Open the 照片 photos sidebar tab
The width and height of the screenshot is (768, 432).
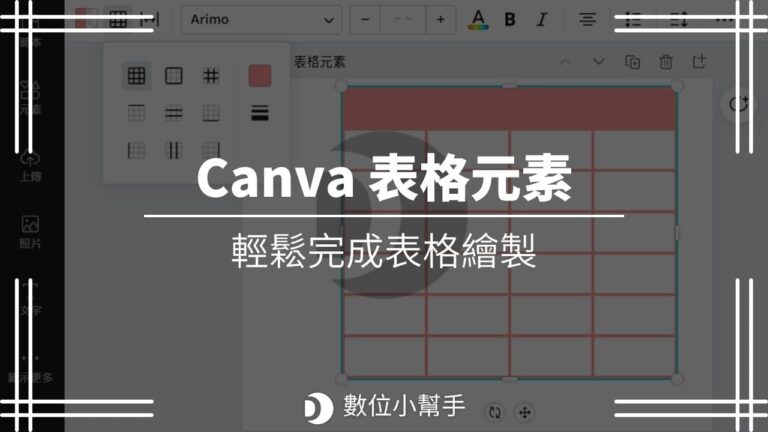30,232
